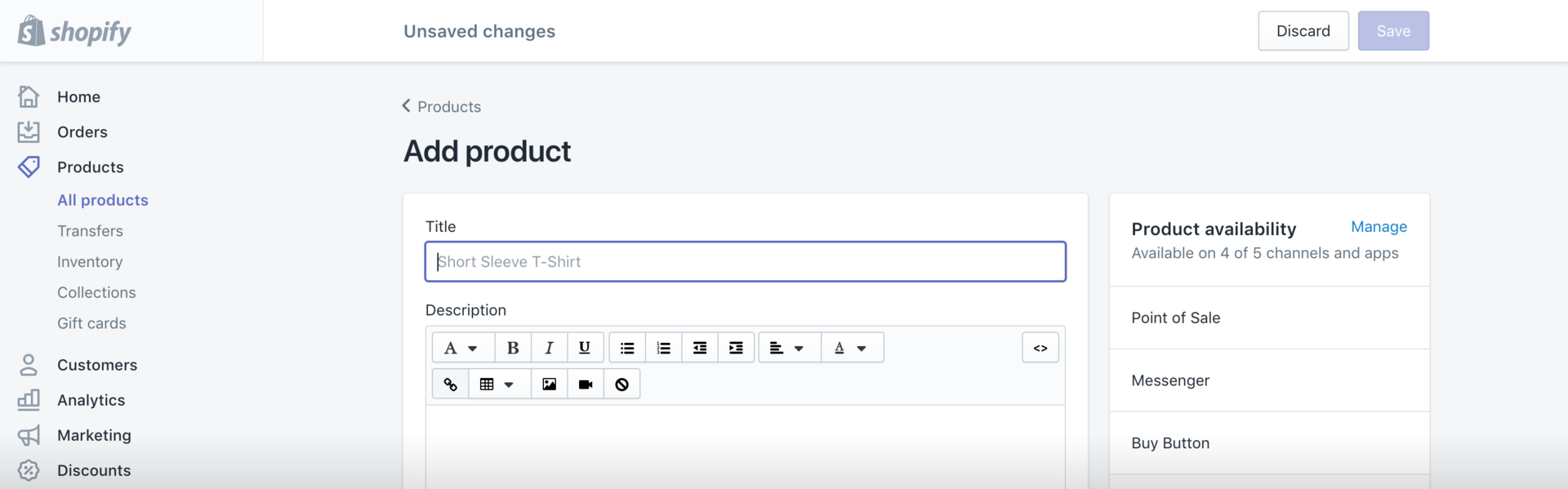Click the outdent icon

[700, 348]
